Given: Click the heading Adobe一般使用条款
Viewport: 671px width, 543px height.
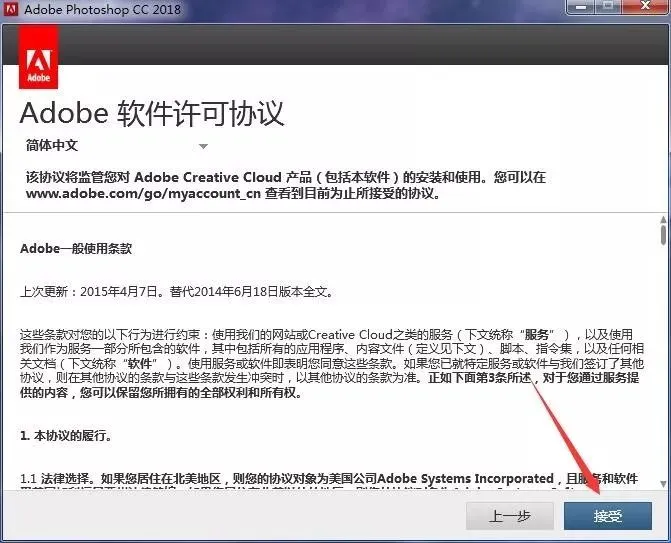Looking at the screenshot, I should (76, 249).
